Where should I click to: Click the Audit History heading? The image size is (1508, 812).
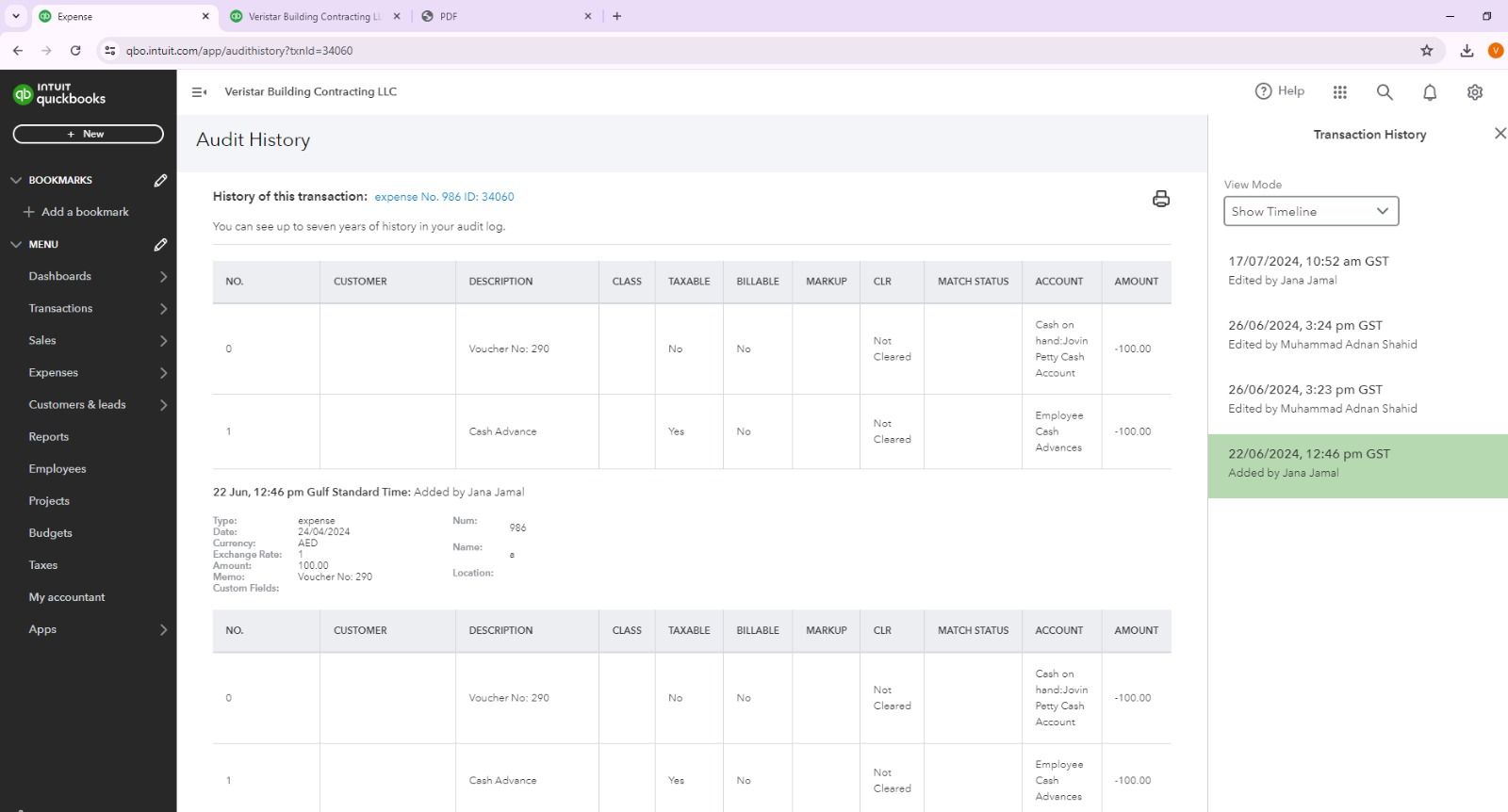[x=253, y=139]
